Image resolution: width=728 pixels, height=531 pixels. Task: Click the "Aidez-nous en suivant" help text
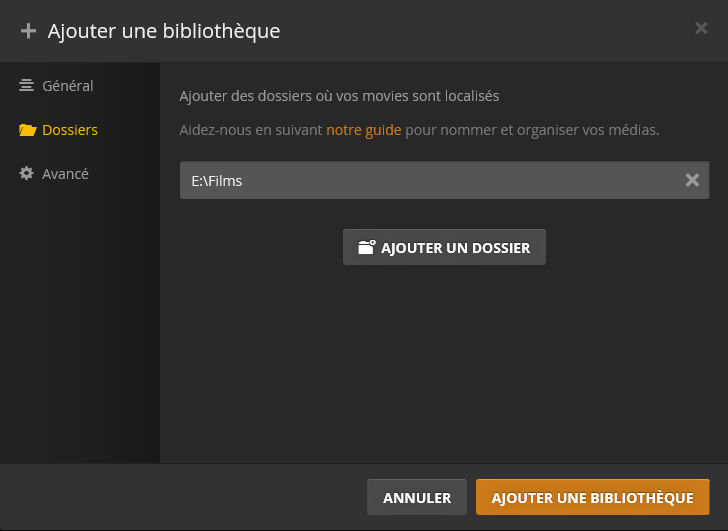(x=250, y=130)
